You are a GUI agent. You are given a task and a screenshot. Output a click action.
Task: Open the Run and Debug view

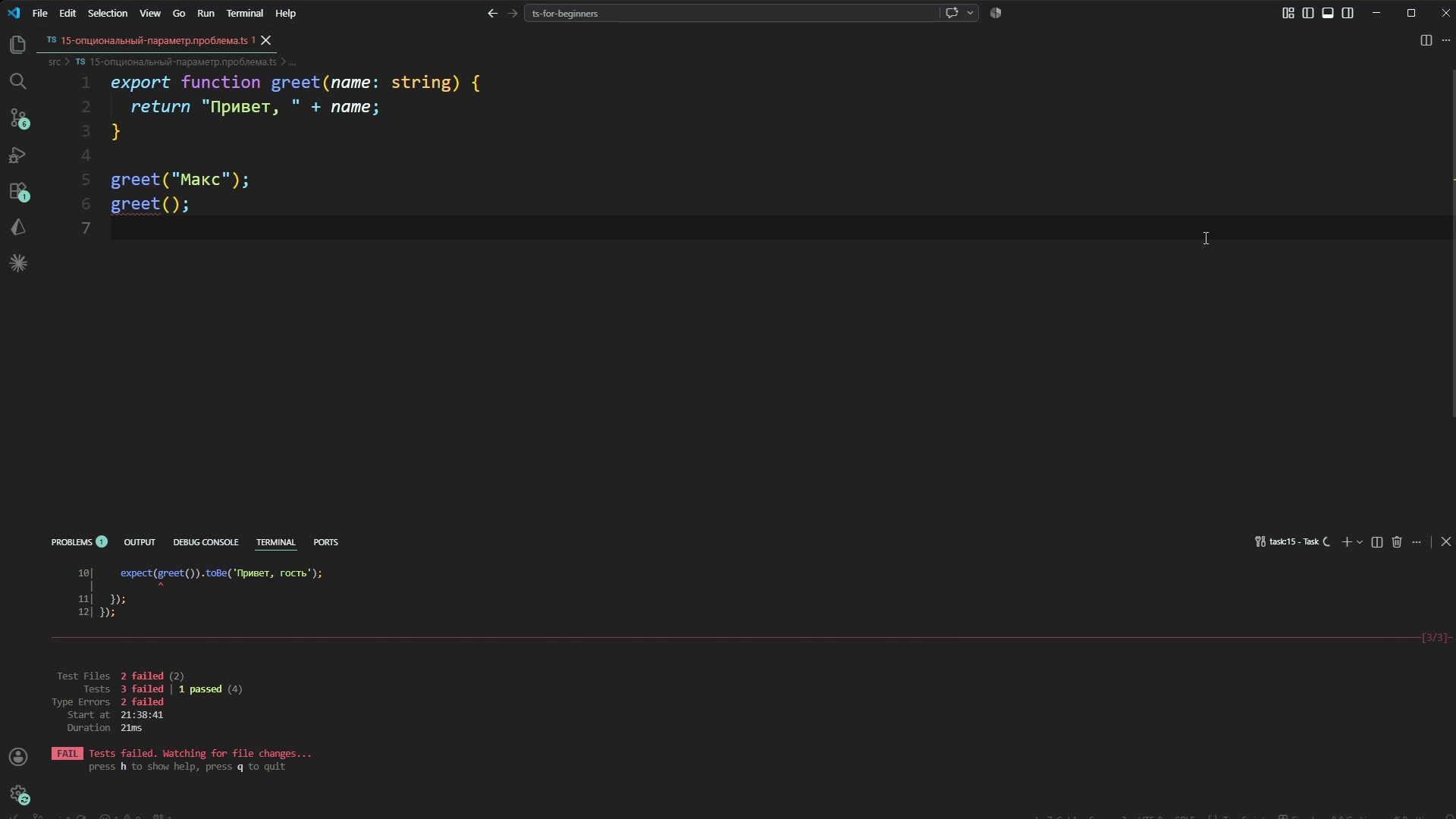tap(18, 155)
